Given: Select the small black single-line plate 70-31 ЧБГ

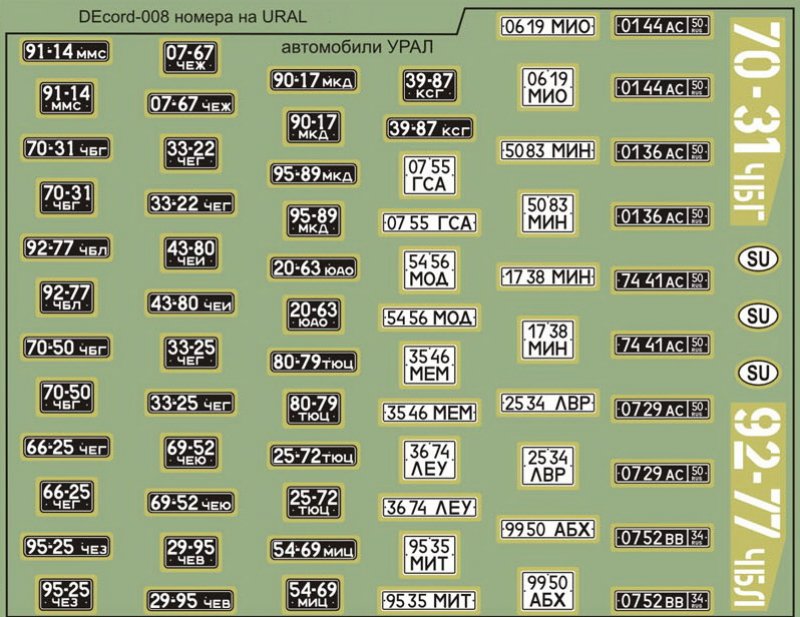Looking at the screenshot, I should coord(66,149).
